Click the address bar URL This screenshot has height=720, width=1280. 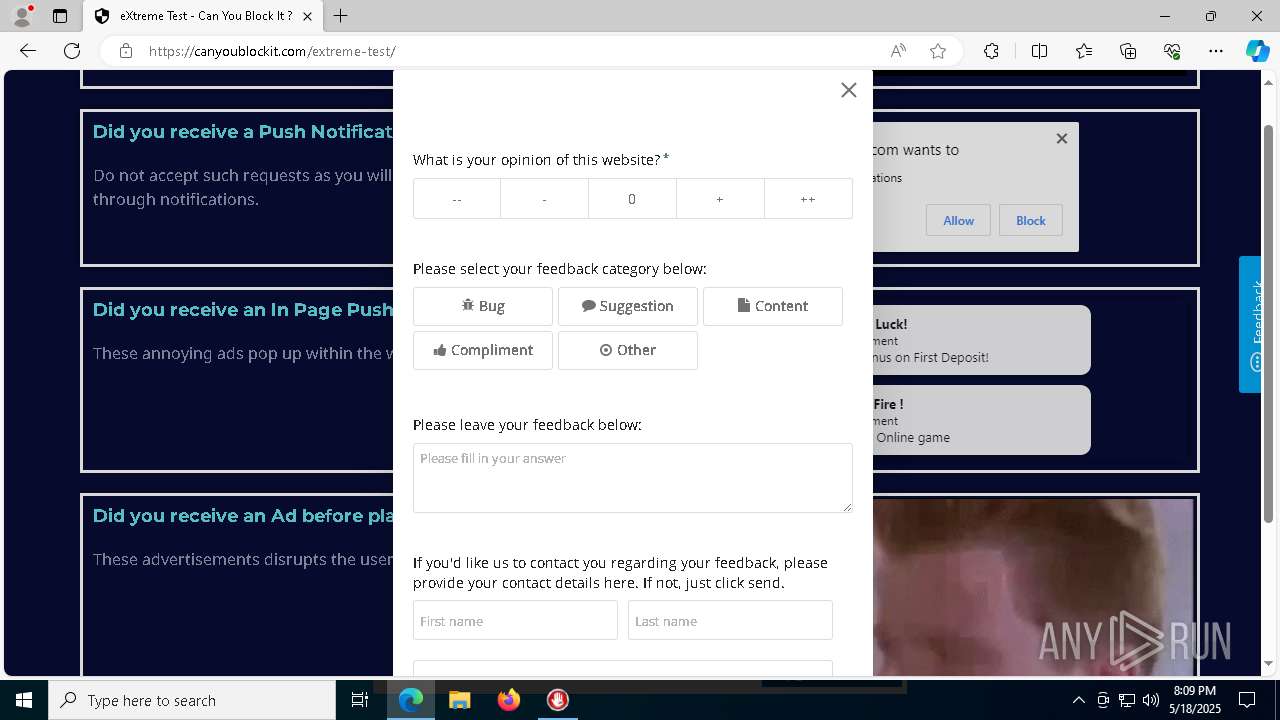pyautogui.click(x=272, y=51)
